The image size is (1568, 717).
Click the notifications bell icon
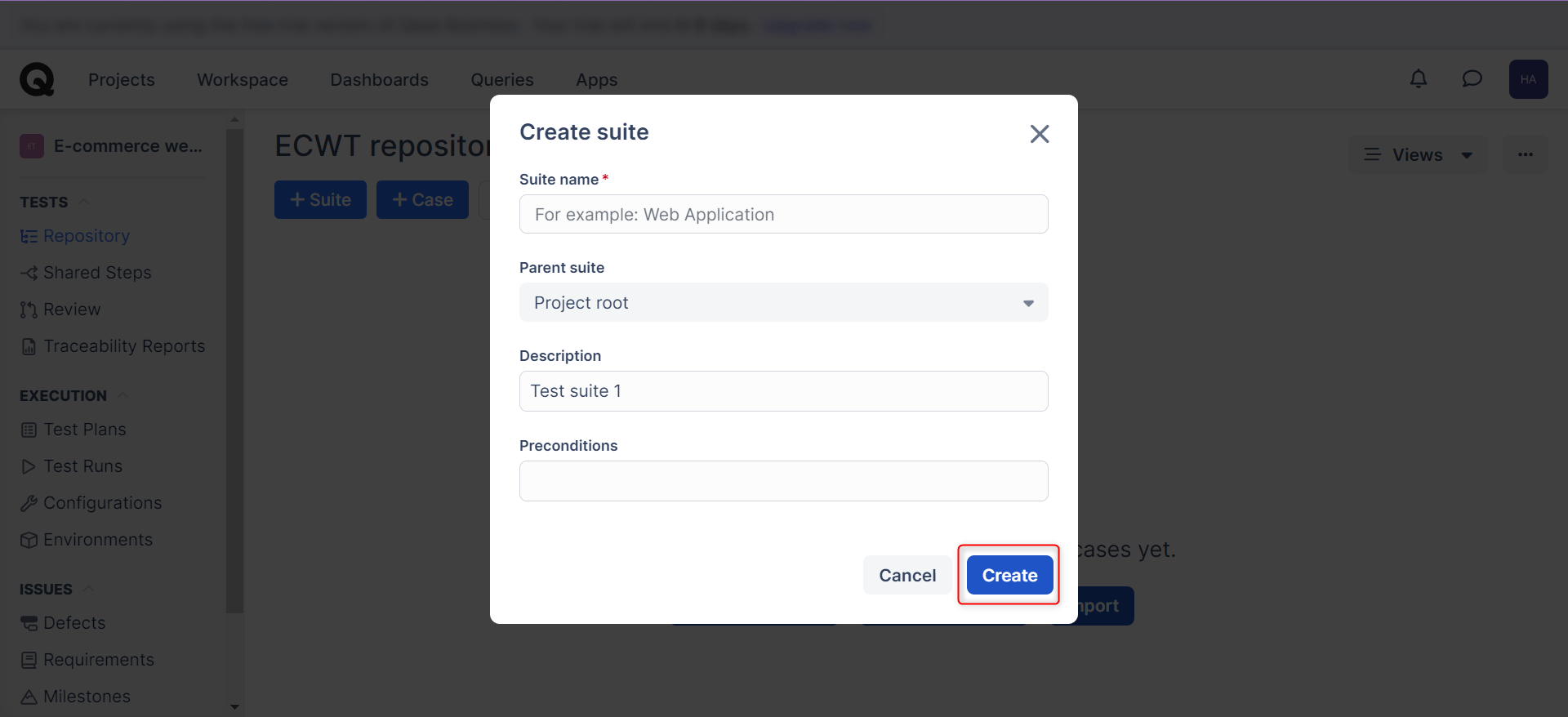pyautogui.click(x=1419, y=79)
